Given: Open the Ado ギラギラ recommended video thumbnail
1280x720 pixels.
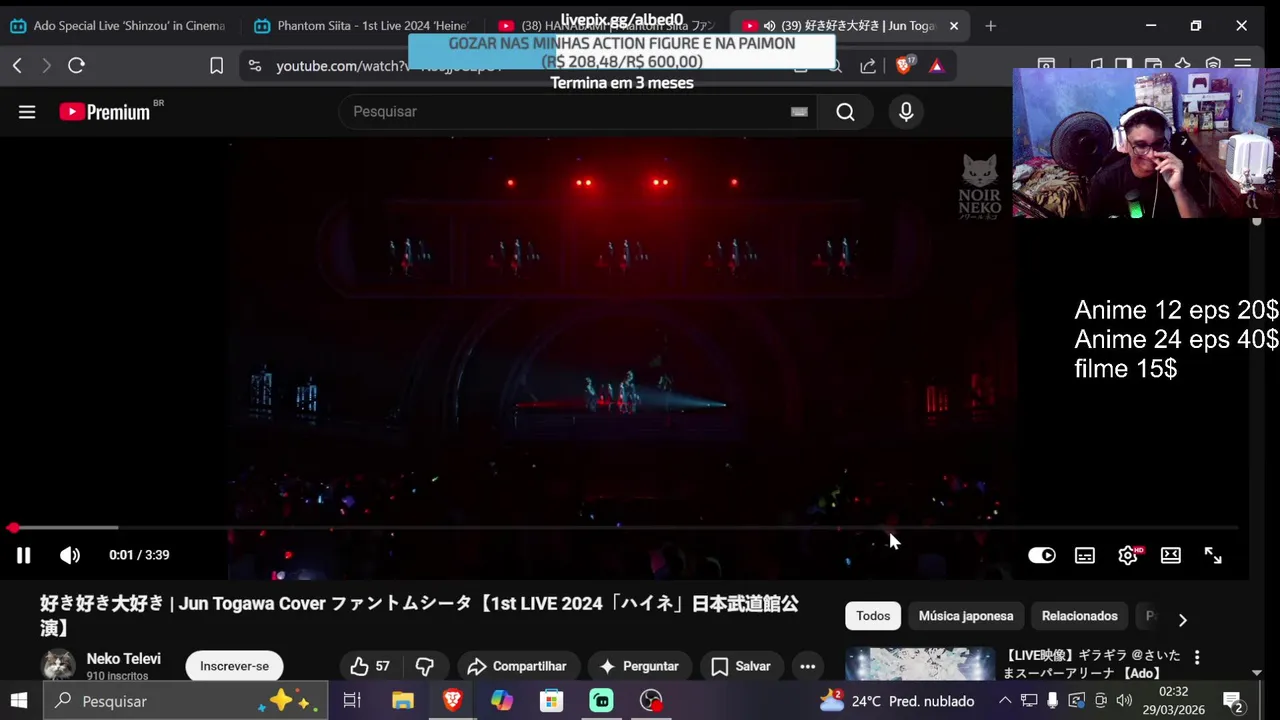Looking at the screenshot, I should (x=920, y=665).
